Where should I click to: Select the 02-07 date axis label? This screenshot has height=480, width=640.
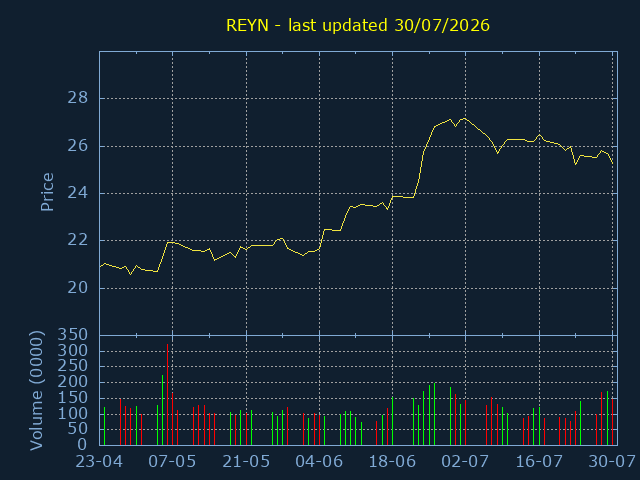click(x=465, y=462)
